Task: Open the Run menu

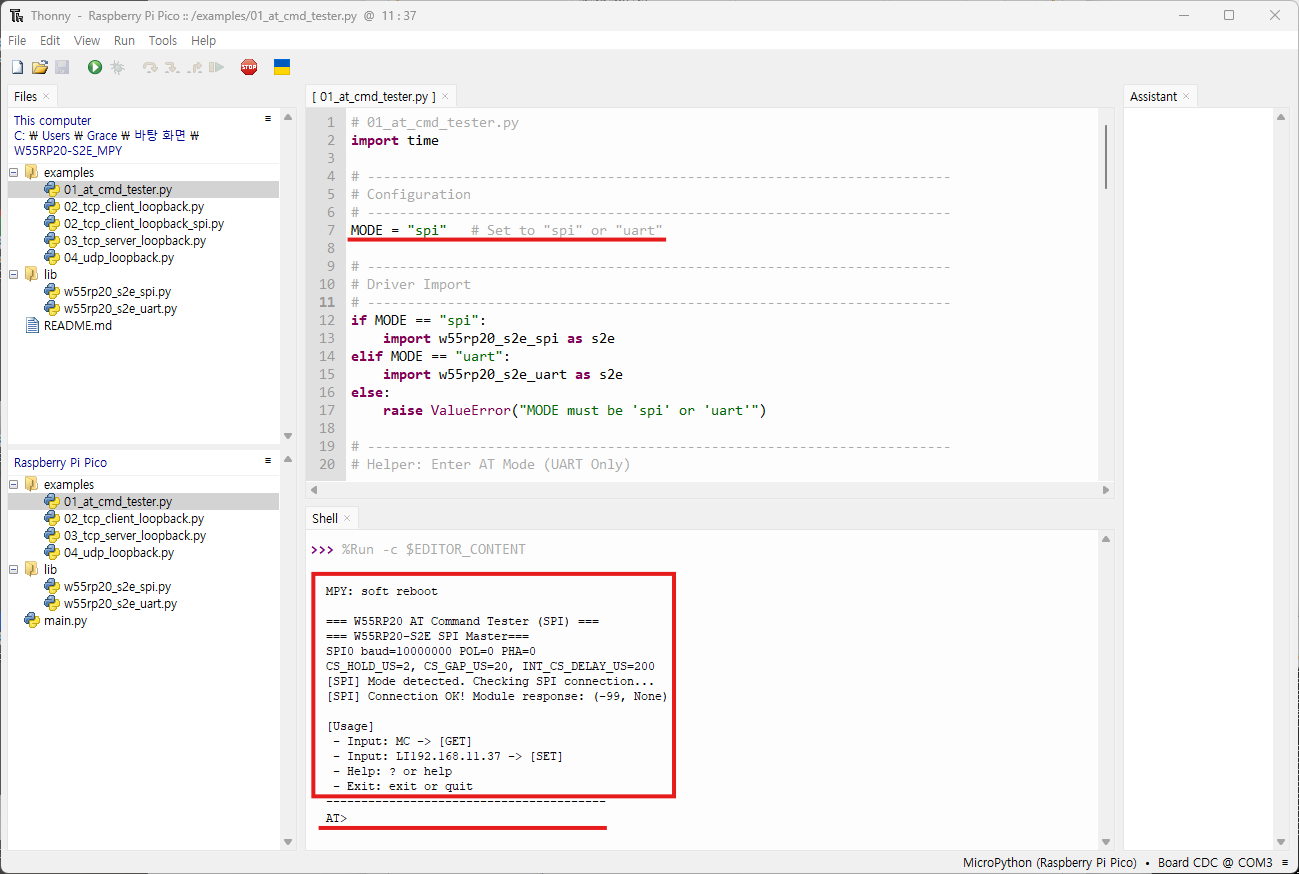Action: tap(124, 41)
